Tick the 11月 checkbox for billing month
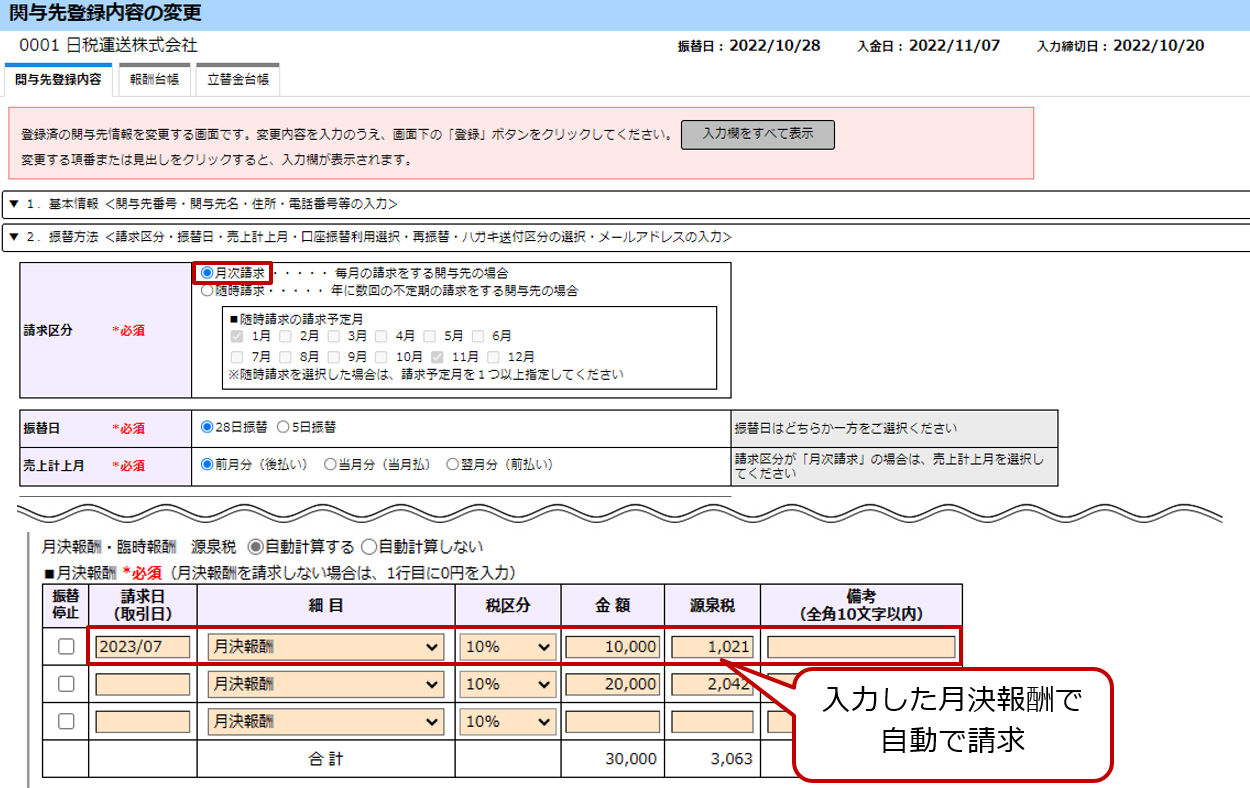Viewport: 1250px width, 788px height. [x=438, y=356]
